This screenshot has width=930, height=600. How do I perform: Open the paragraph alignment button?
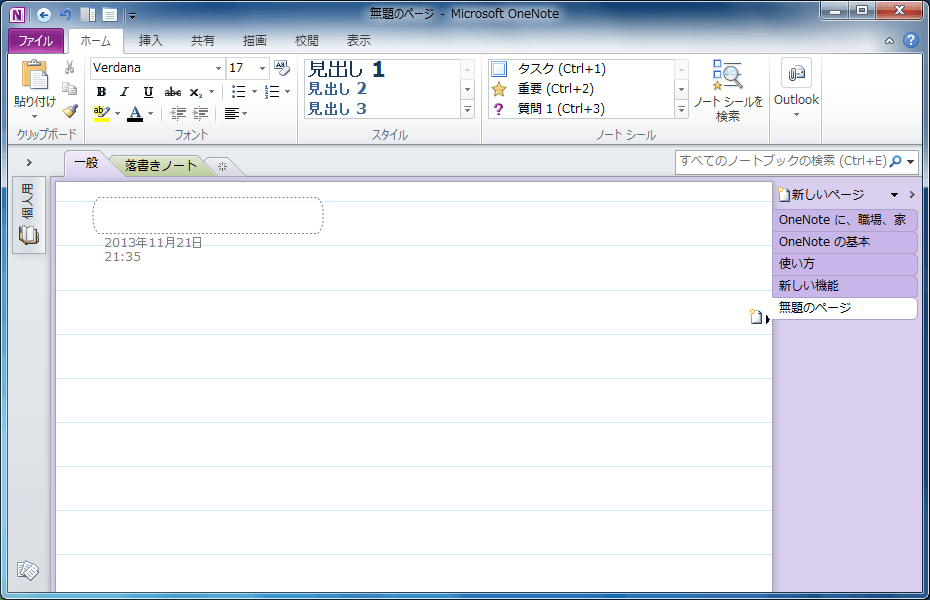point(235,113)
